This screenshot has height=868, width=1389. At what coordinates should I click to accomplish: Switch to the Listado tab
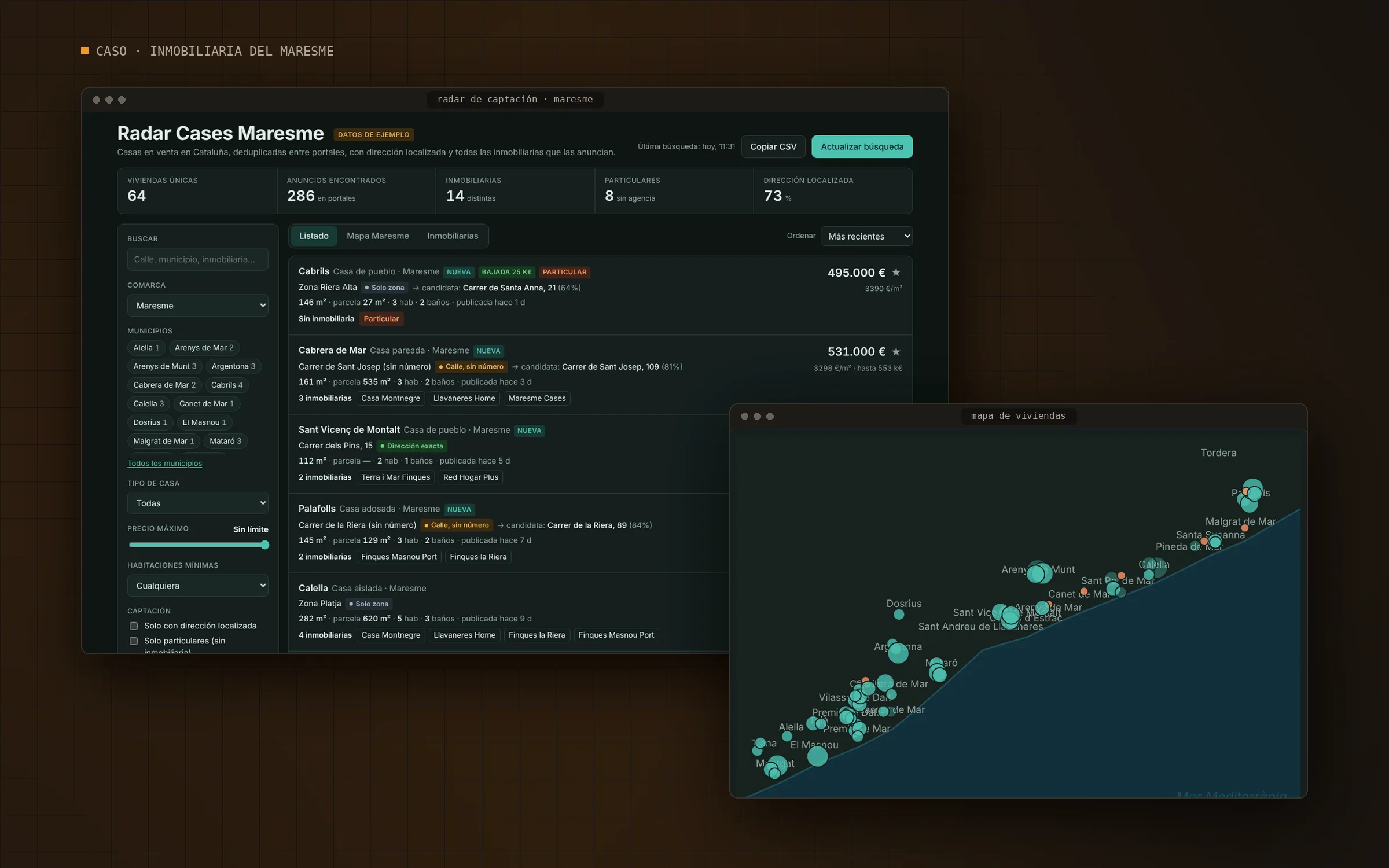tap(314, 236)
